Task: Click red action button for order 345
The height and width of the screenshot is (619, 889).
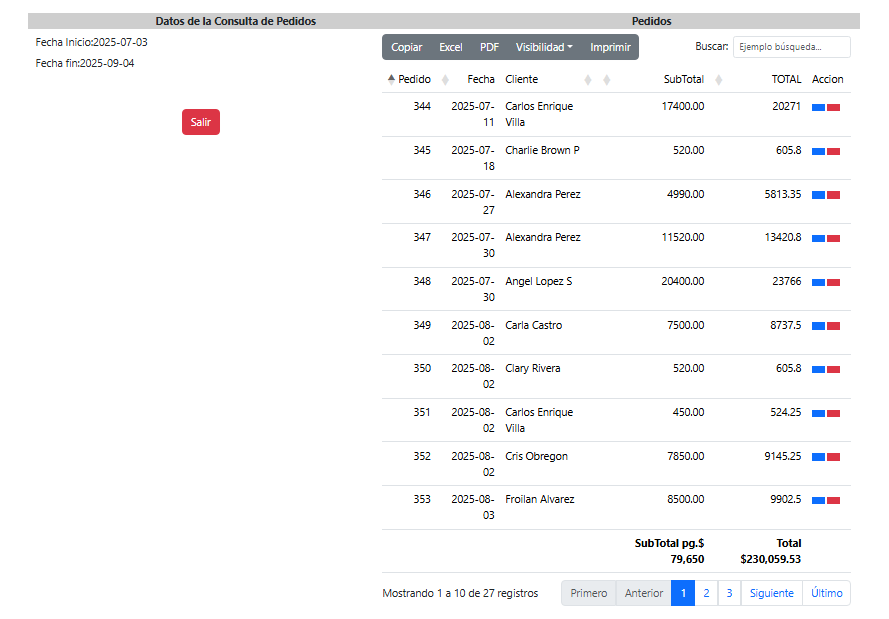Action: pos(833,151)
